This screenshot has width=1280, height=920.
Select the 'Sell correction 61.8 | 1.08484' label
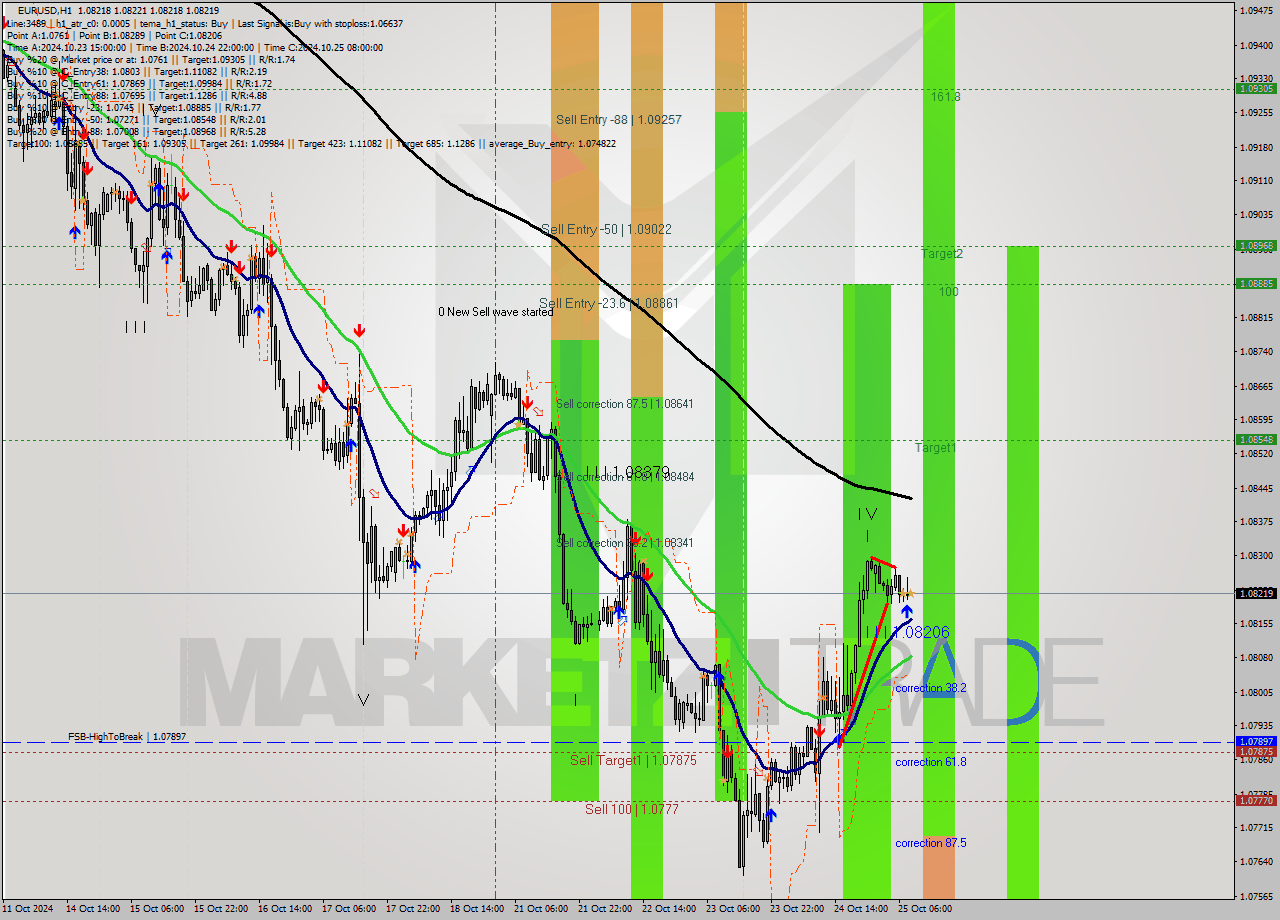(x=626, y=477)
